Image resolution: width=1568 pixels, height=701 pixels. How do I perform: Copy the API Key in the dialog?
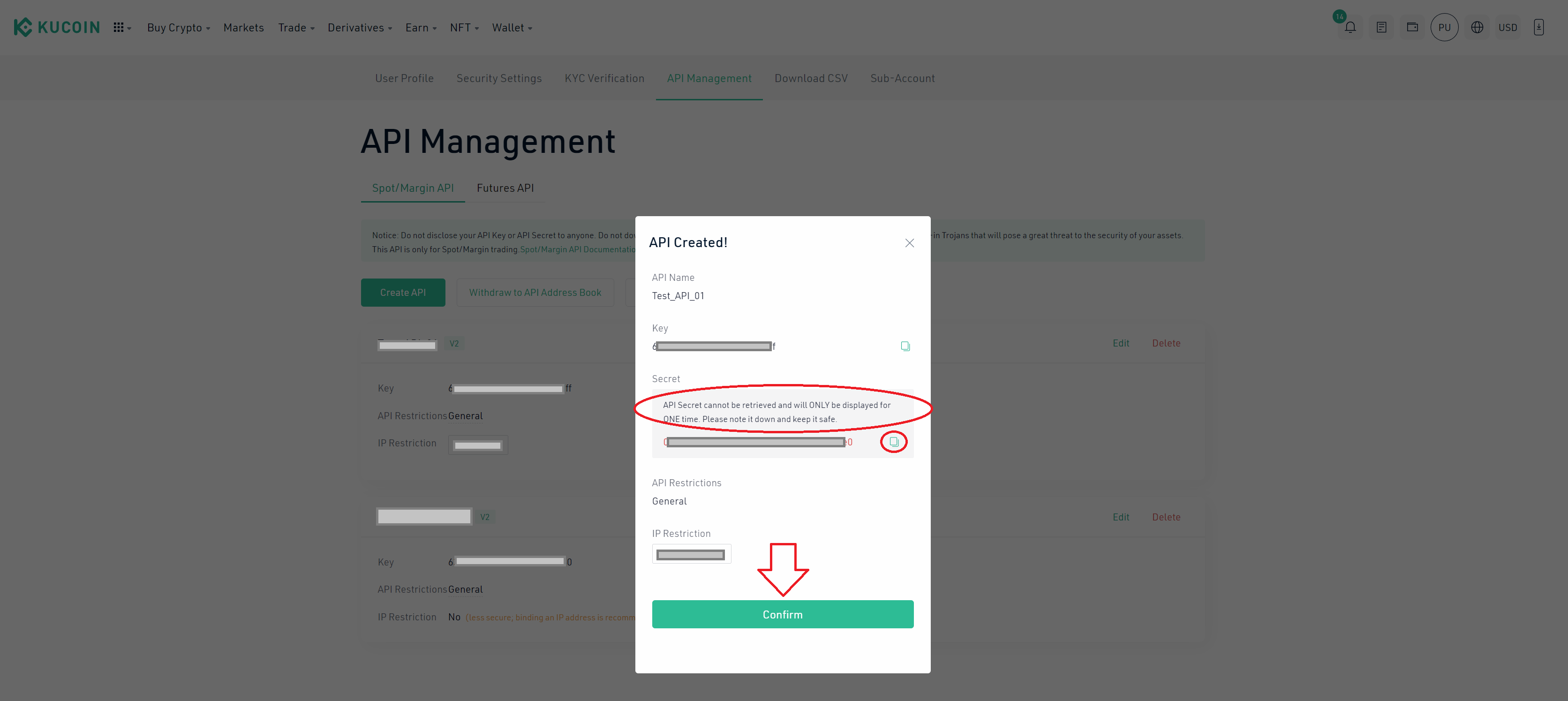coord(905,346)
